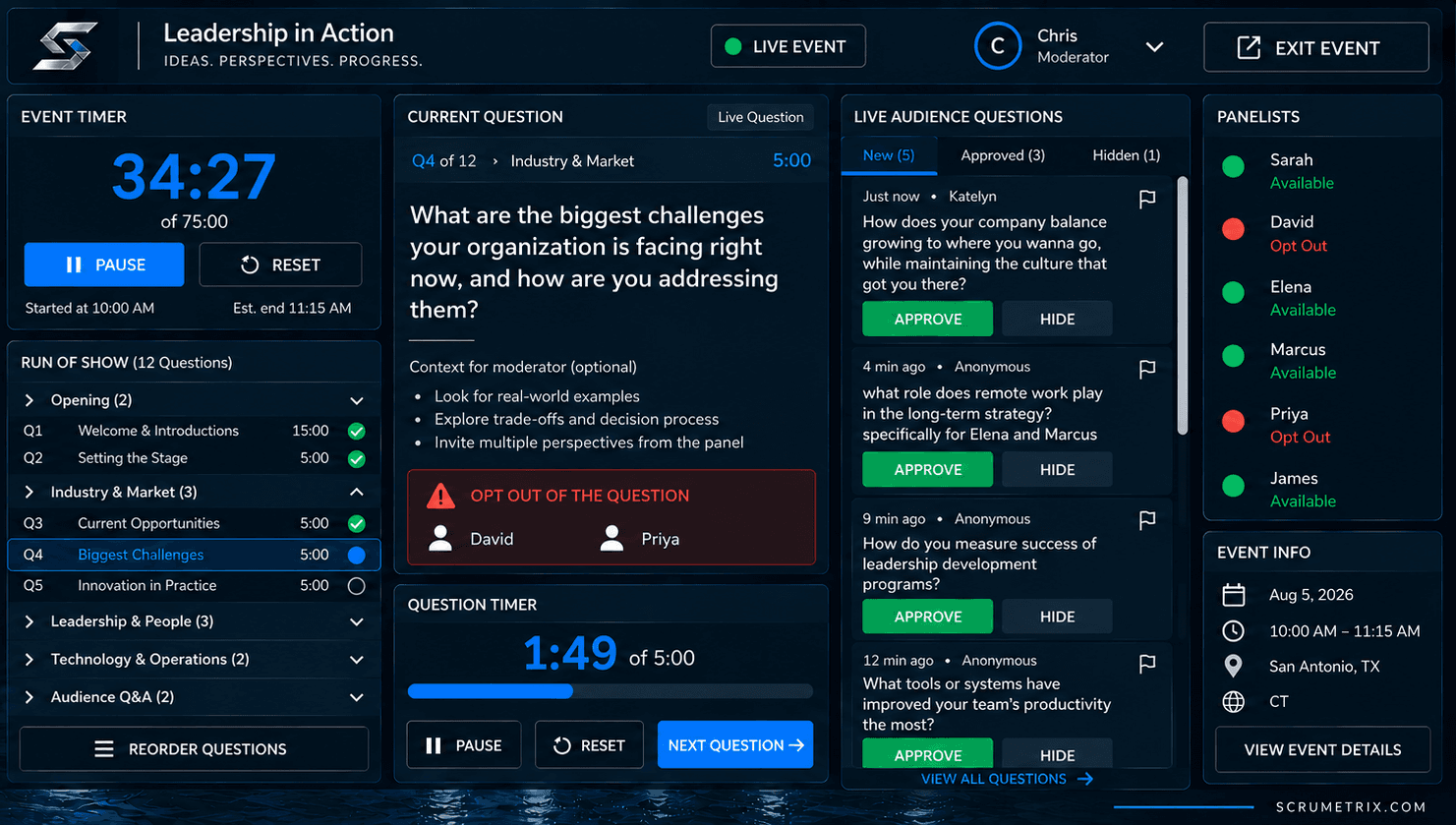Click the Q4 Biggest Challenges active indicator
Screen dimensions: 1456x825
[357, 555]
